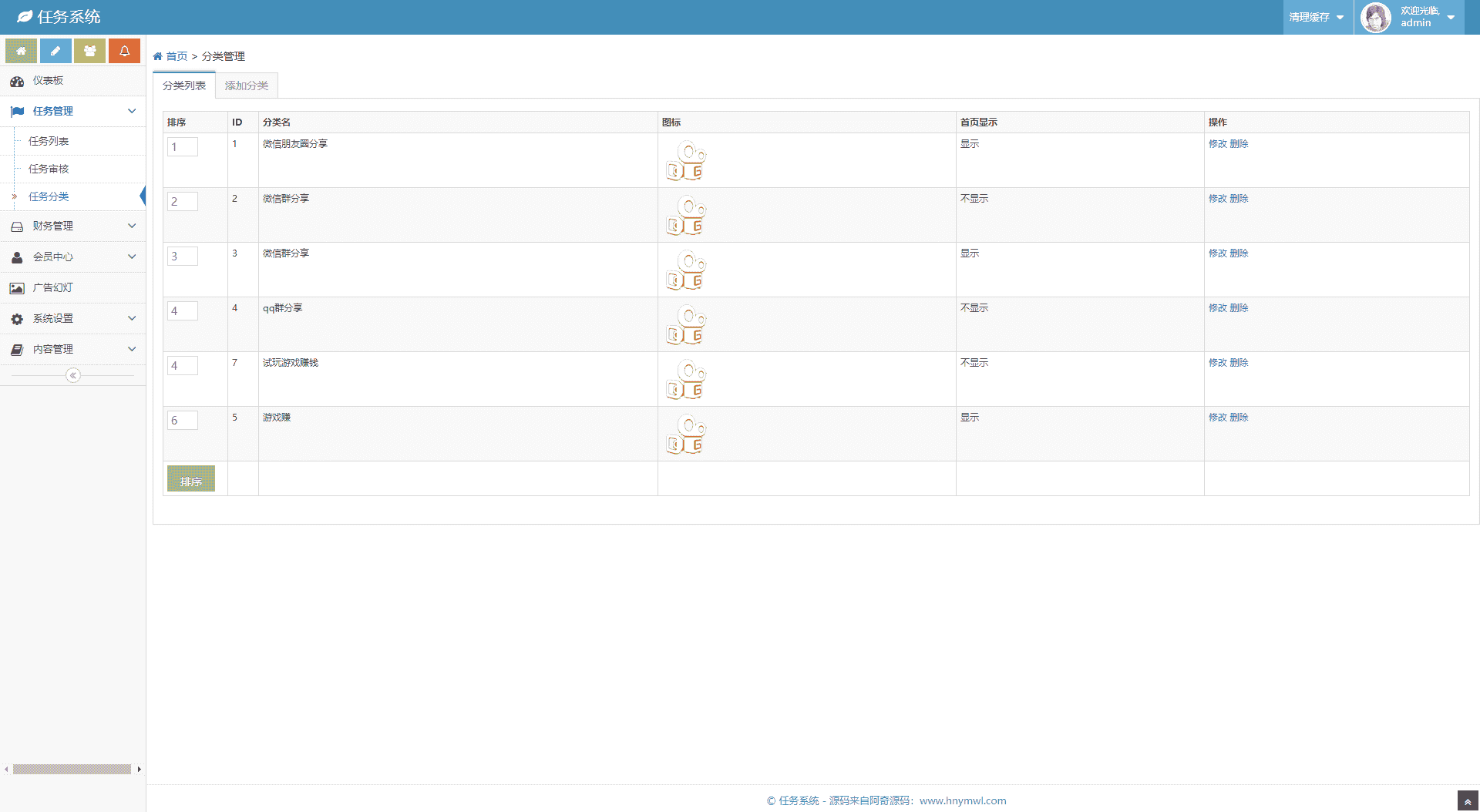Click the scroll-to-top arrow icon
The image size is (1480, 812).
point(1468,801)
